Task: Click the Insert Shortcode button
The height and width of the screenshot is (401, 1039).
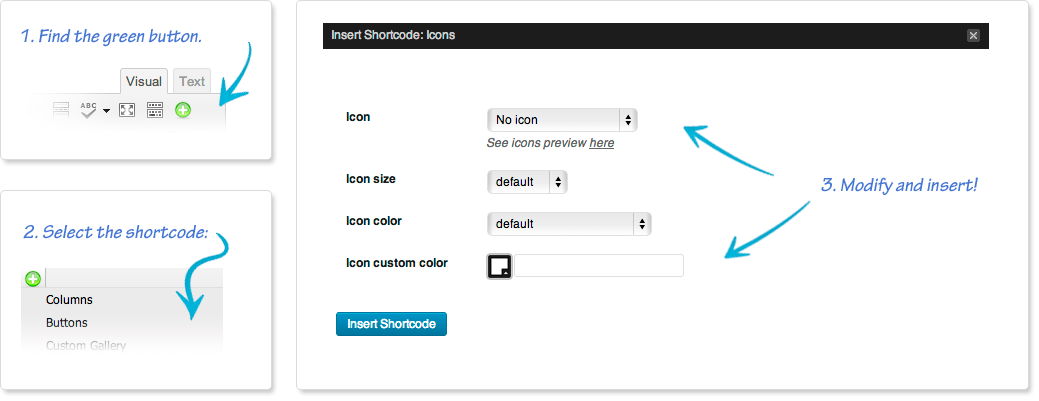Action: point(392,324)
